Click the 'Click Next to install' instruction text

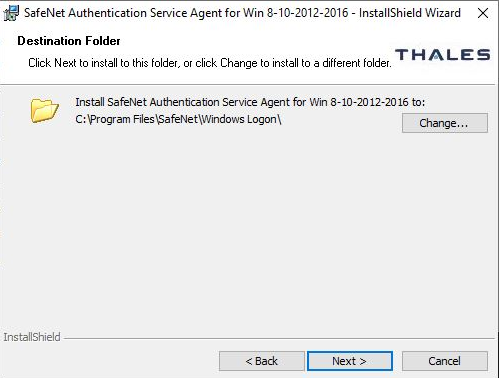coord(210,63)
